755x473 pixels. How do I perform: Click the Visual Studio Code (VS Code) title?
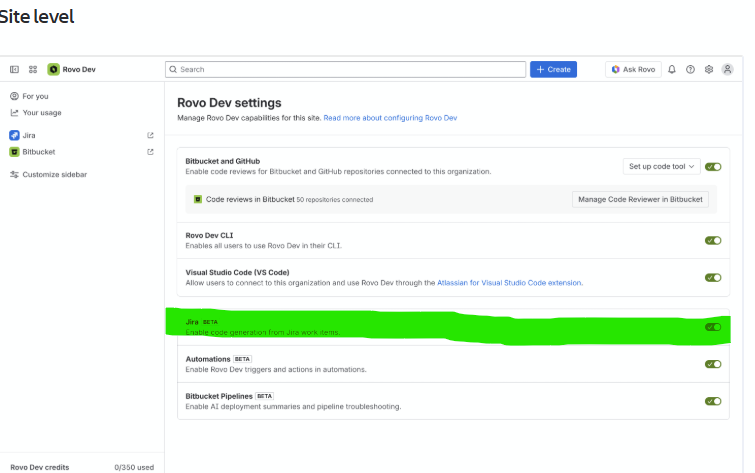[237, 272]
